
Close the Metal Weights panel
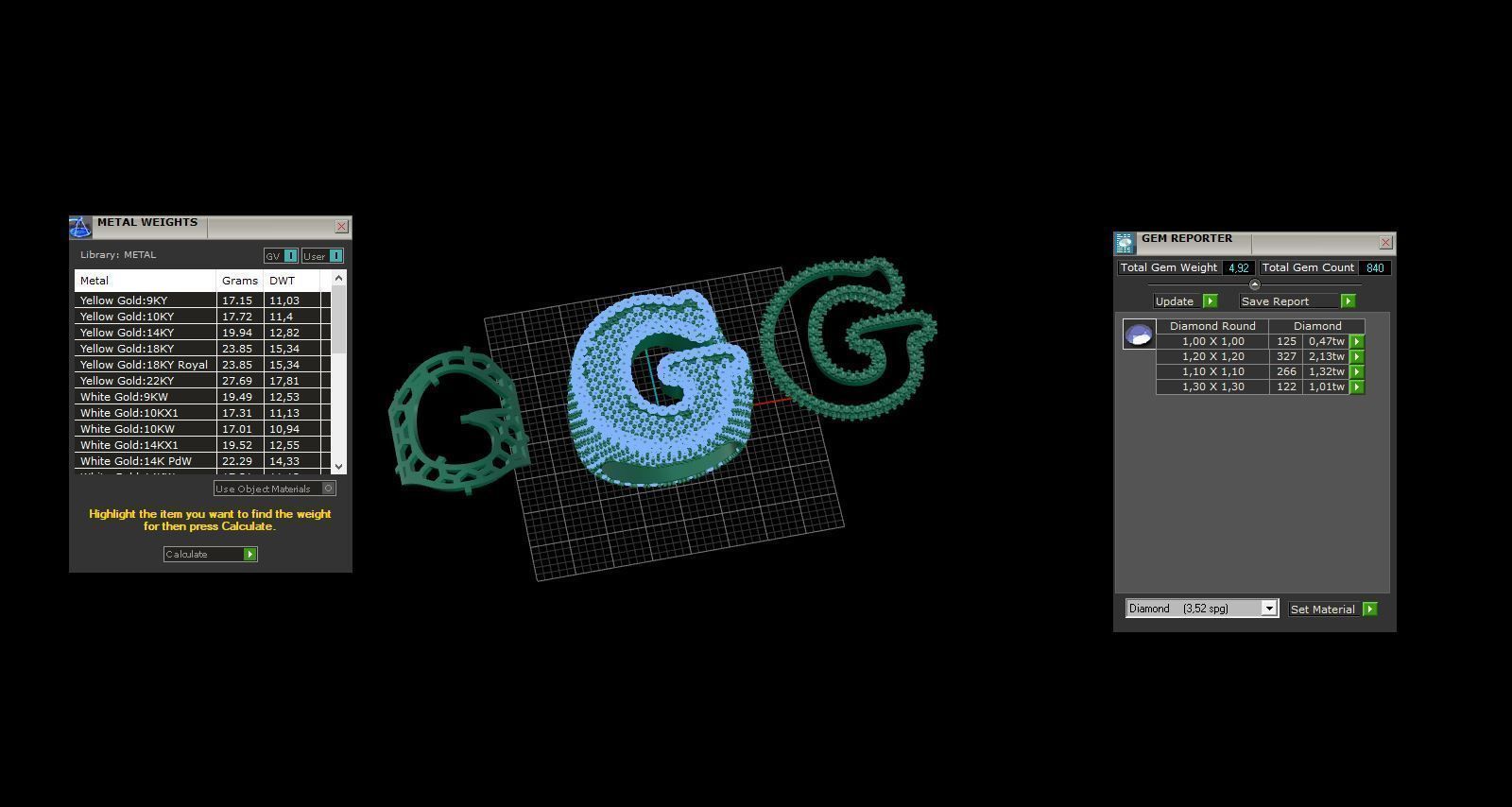pos(342,227)
